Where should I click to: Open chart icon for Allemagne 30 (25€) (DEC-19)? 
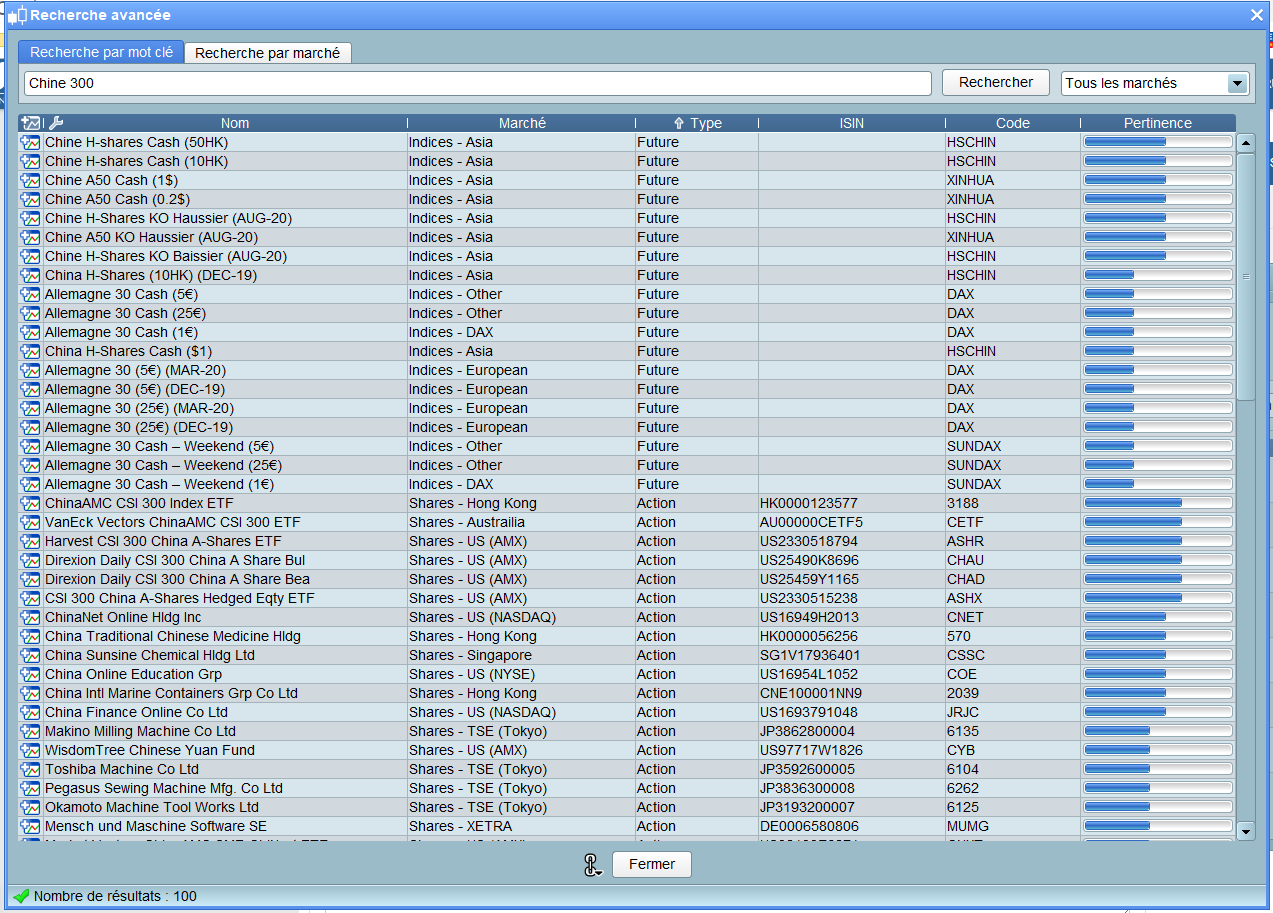(x=30, y=427)
